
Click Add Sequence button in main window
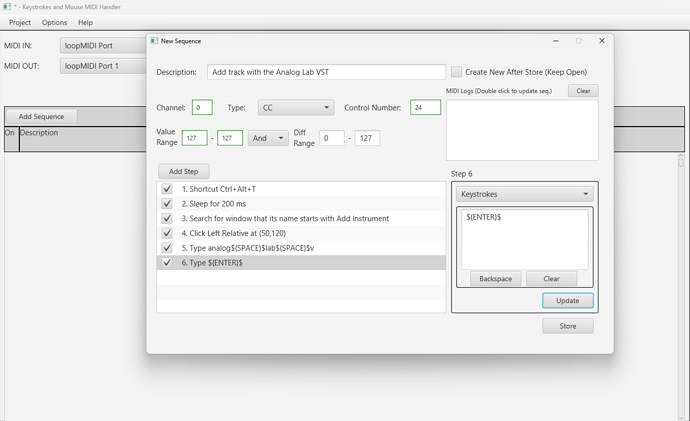[41, 117]
